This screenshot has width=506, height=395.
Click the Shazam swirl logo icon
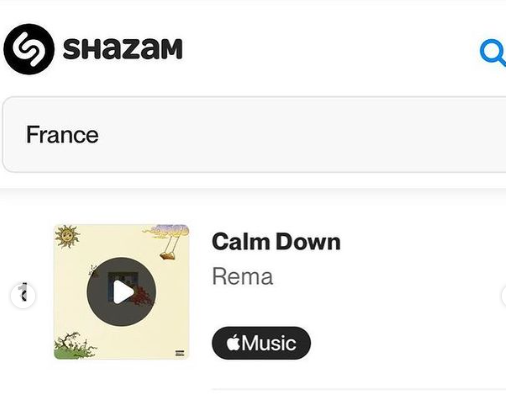(x=29, y=49)
